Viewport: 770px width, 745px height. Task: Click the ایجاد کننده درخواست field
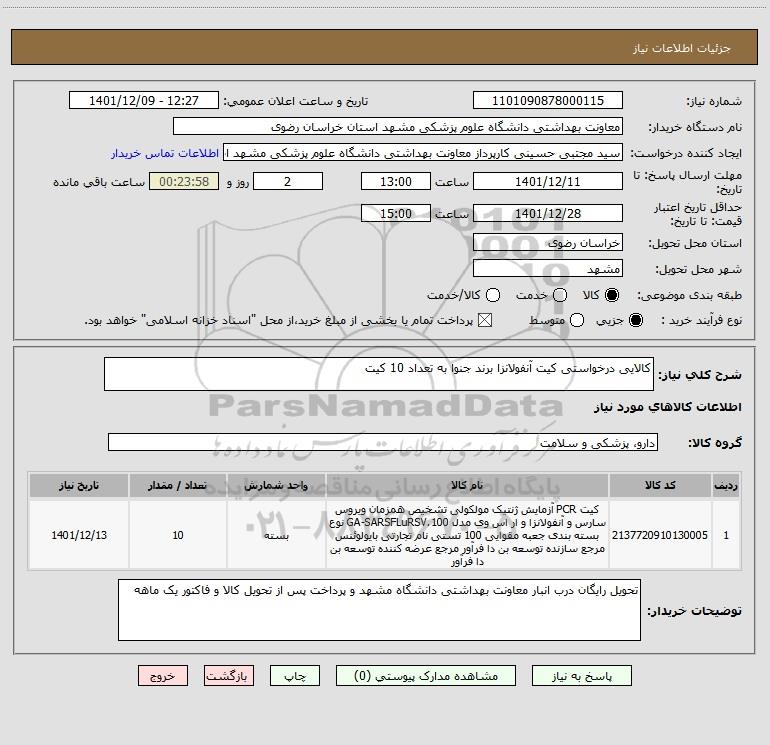pyautogui.click(x=423, y=152)
